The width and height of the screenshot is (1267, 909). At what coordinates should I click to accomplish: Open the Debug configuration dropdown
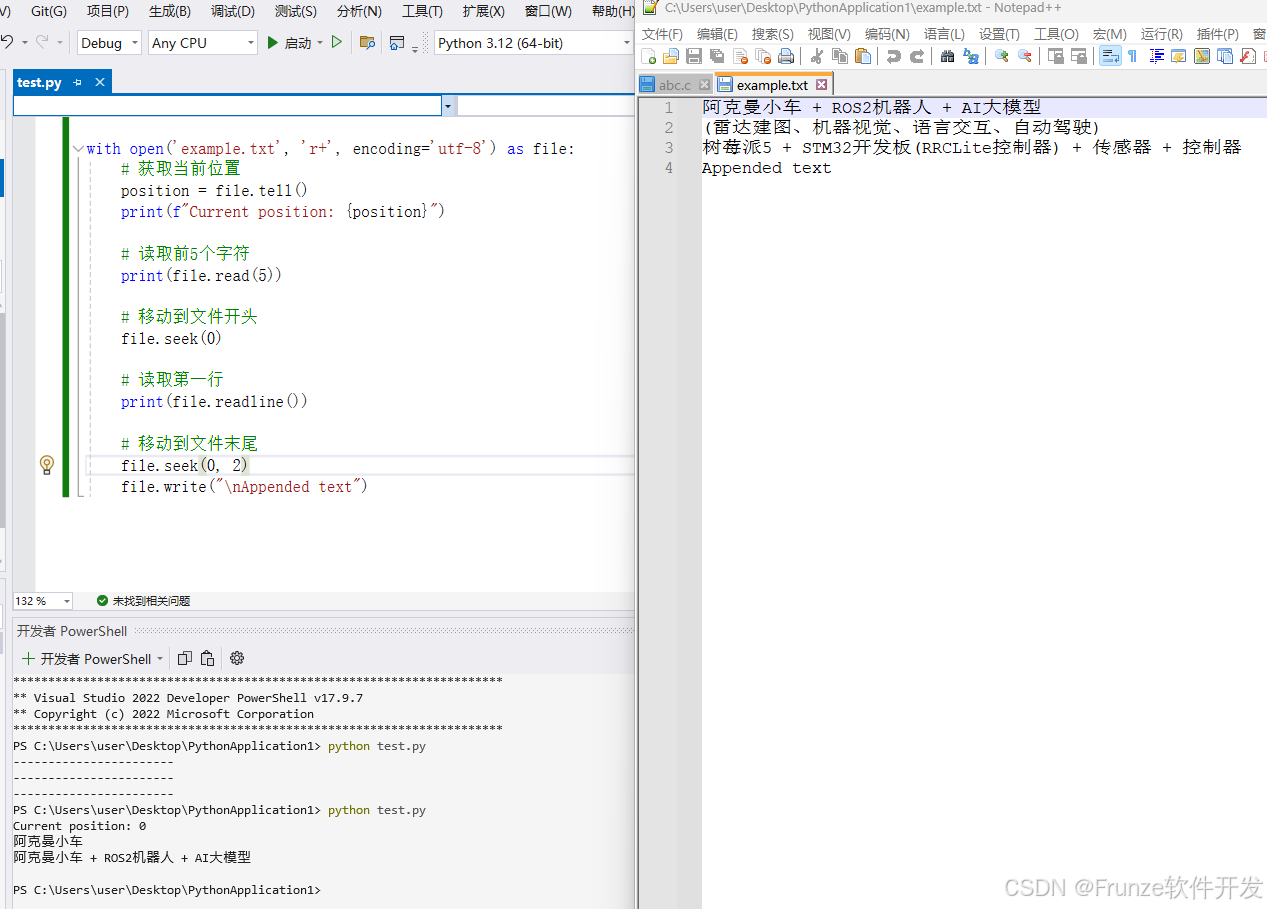(109, 43)
